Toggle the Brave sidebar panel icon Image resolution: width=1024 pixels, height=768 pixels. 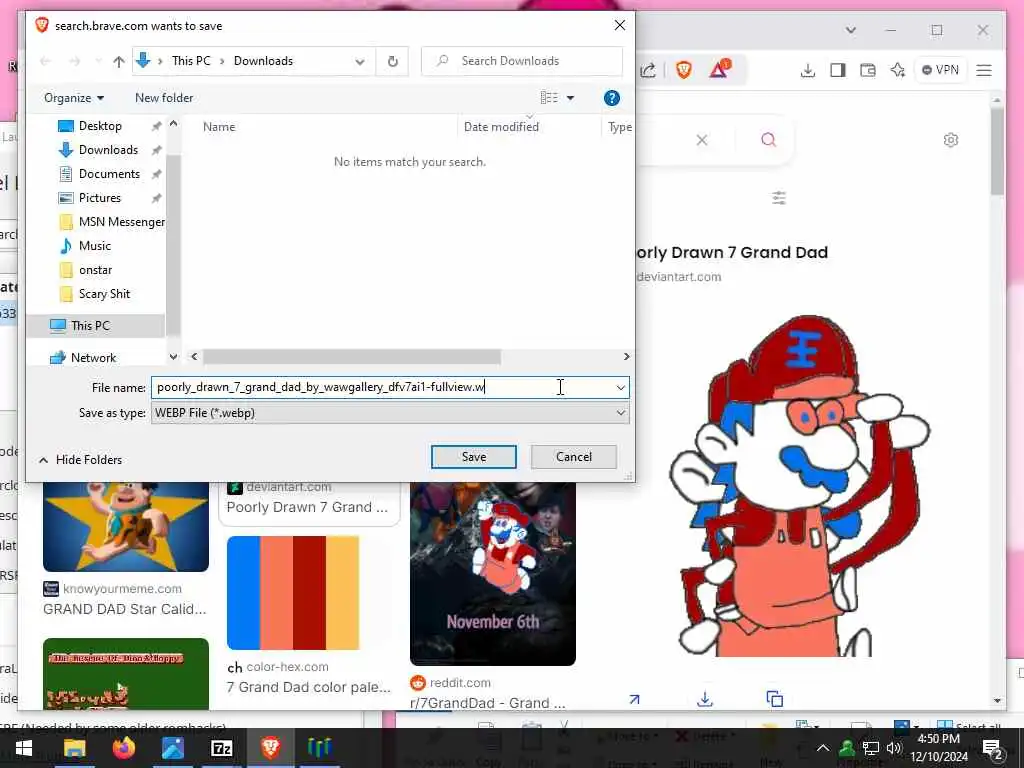click(838, 70)
